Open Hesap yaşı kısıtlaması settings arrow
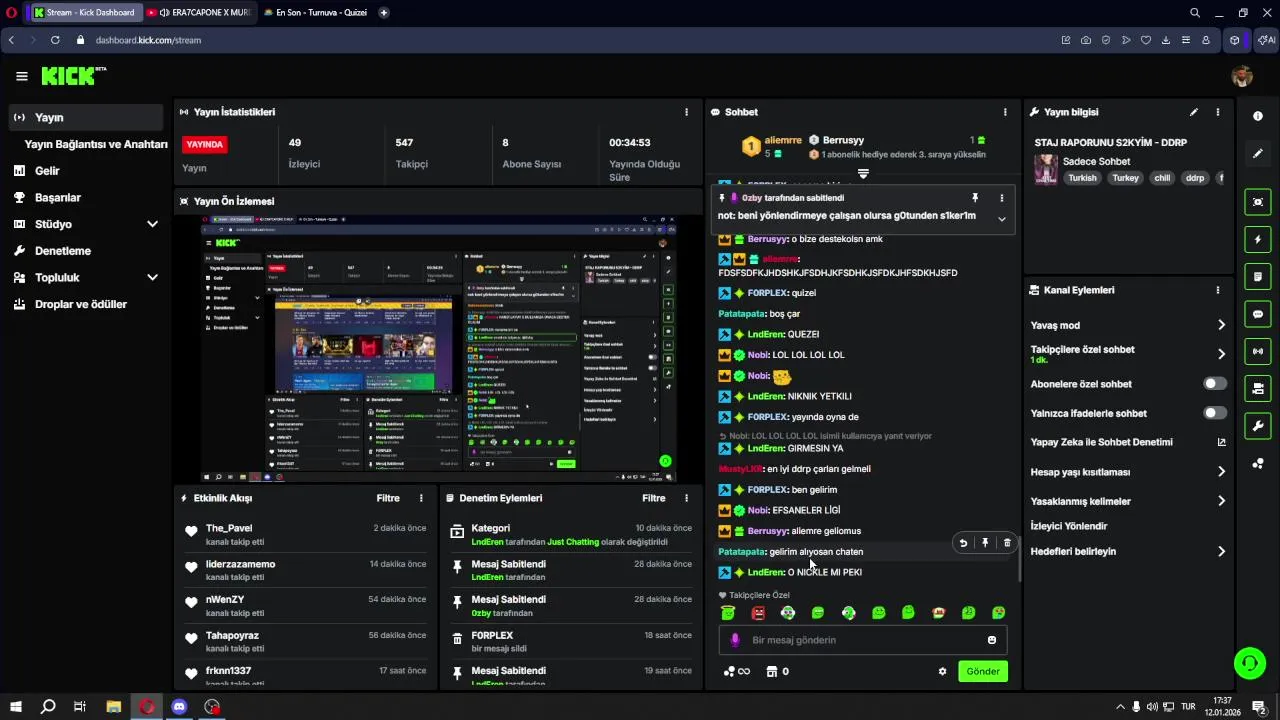Screen dimensions: 1280x720 coord(1221,472)
